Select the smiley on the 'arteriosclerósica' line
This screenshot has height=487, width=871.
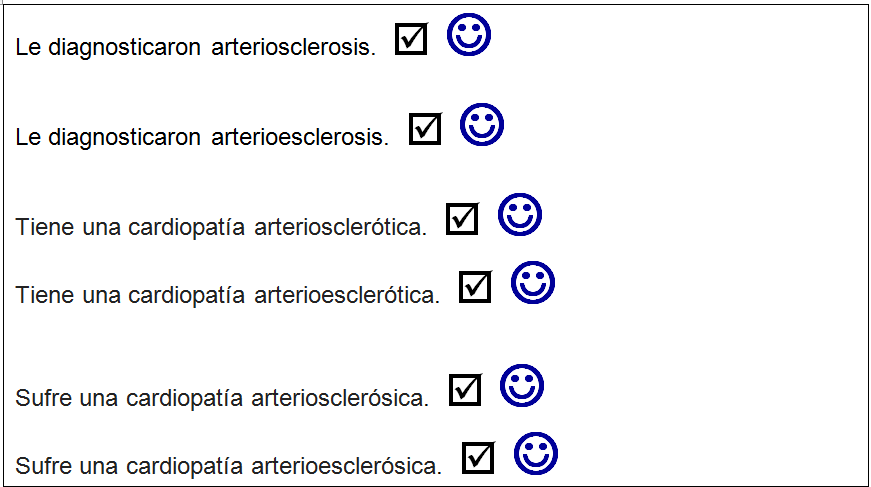[x=521, y=386]
